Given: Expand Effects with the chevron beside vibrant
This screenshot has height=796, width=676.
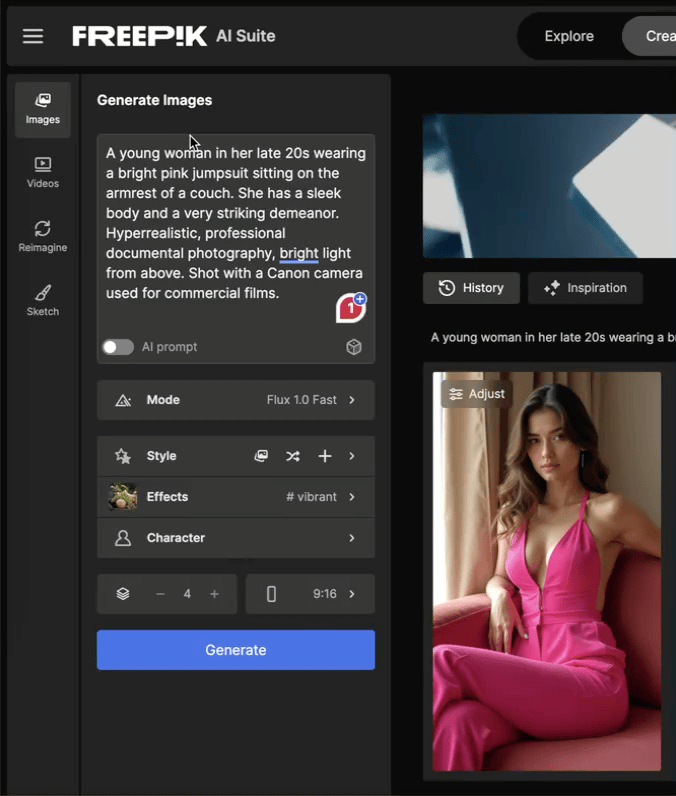Looking at the screenshot, I should click(352, 496).
